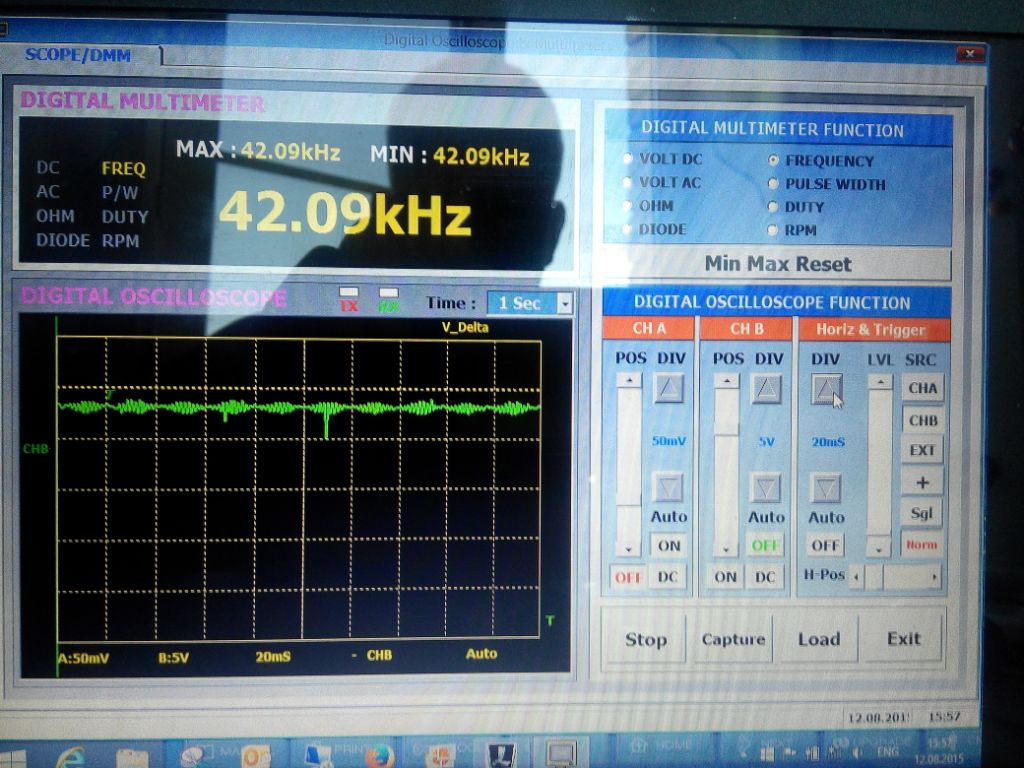This screenshot has width=1024, height=768.
Task: Decrease horizontal time division
Action: pyautogui.click(x=826, y=488)
